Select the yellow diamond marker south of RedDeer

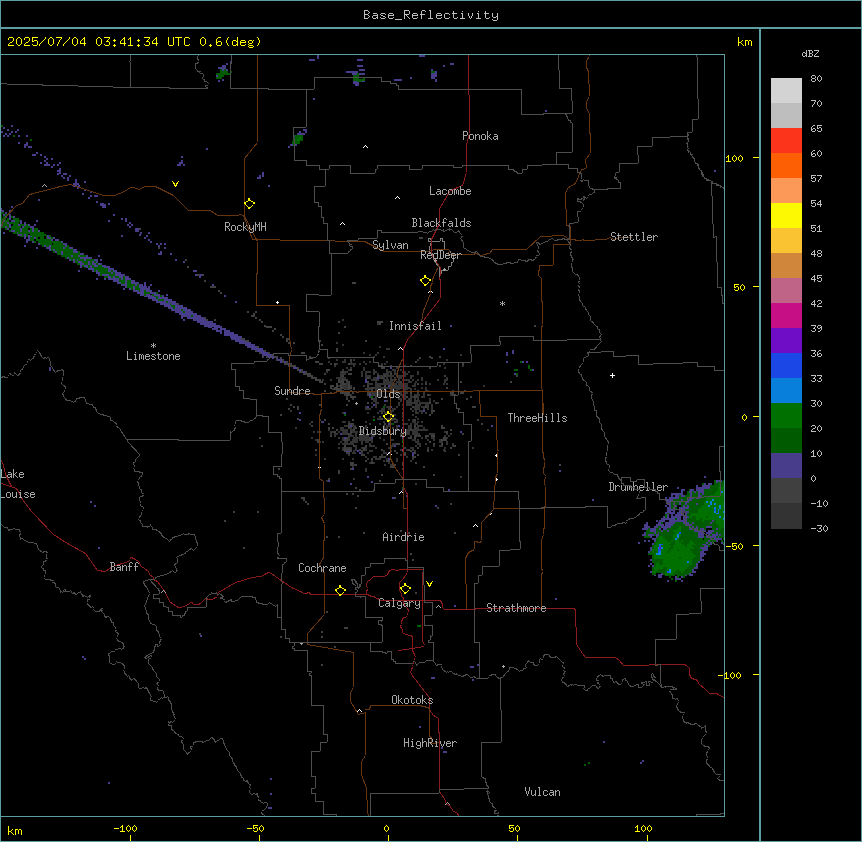[x=425, y=281]
